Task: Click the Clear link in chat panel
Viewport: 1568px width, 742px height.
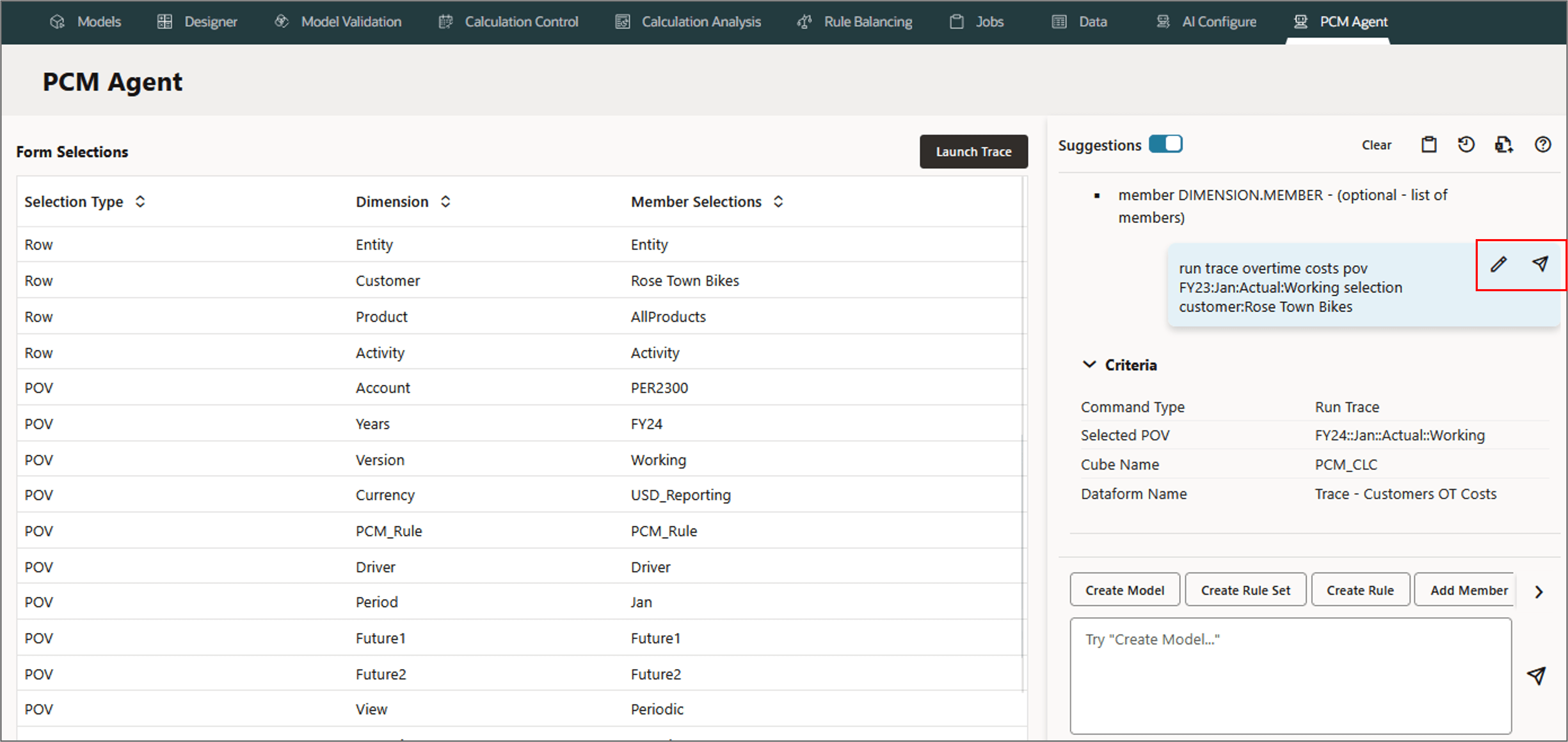Action: point(1376,145)
